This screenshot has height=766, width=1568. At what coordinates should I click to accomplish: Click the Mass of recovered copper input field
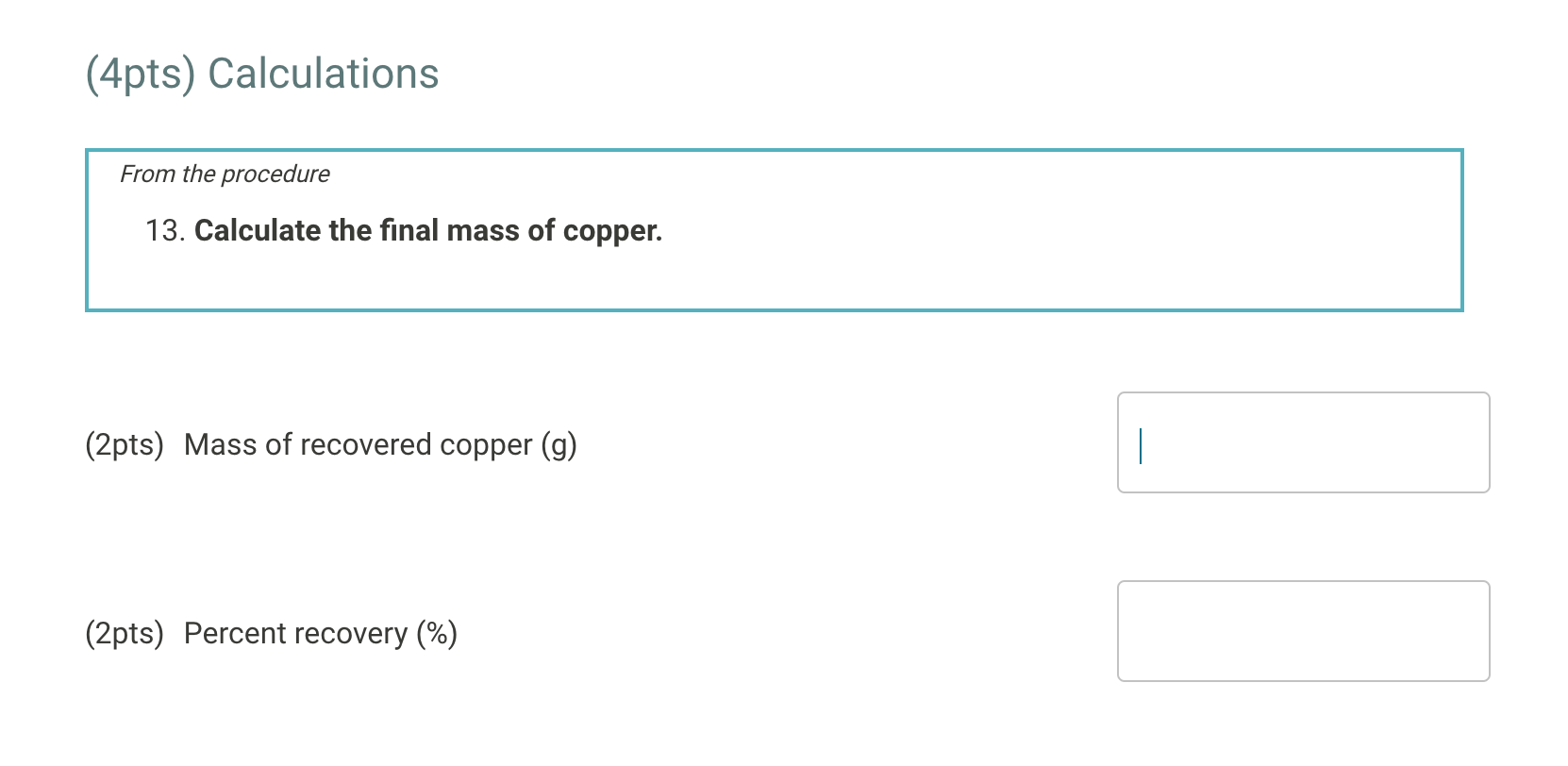point(1302,441)
